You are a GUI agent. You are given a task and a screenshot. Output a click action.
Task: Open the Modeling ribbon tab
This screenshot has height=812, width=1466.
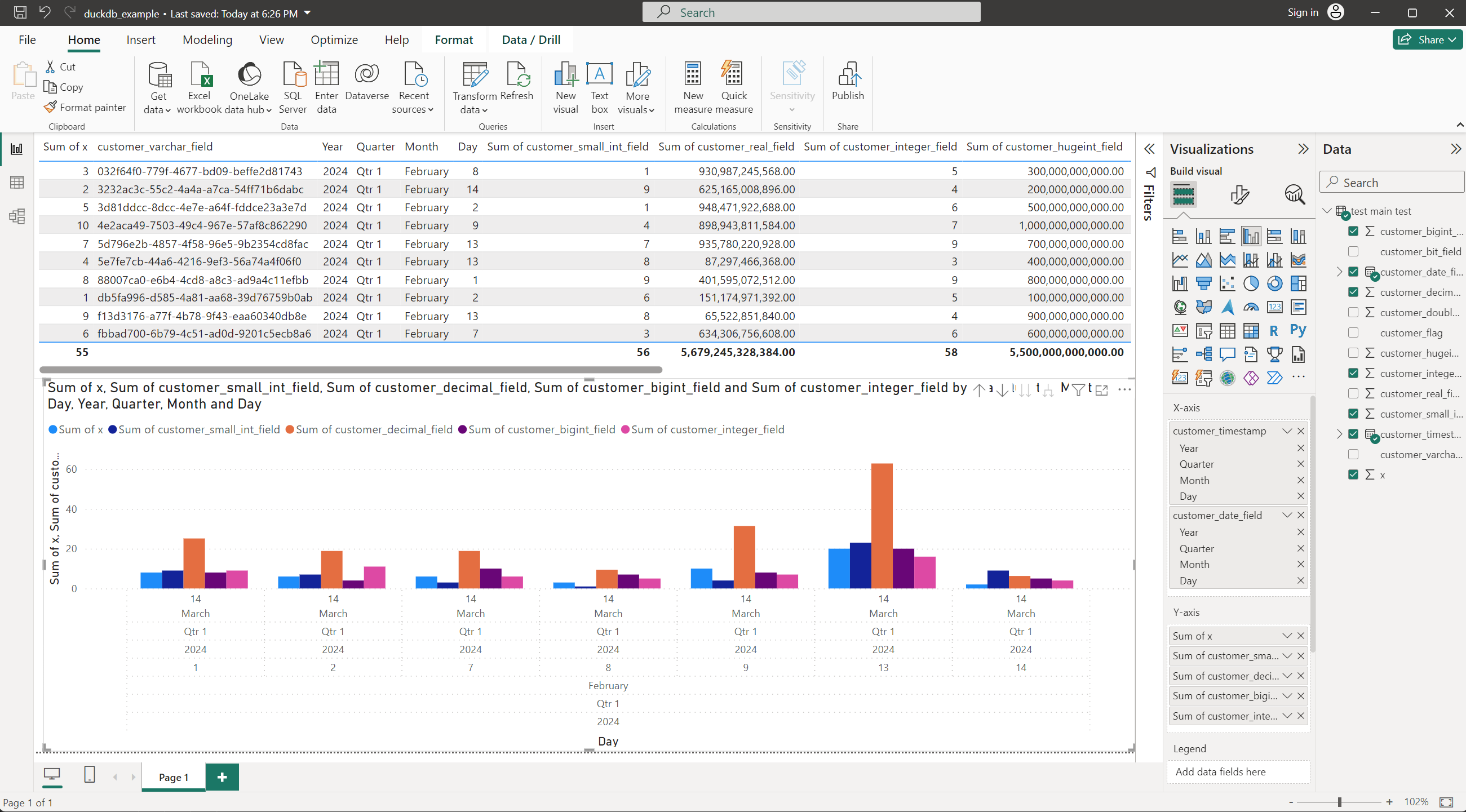tap(207, 40)
